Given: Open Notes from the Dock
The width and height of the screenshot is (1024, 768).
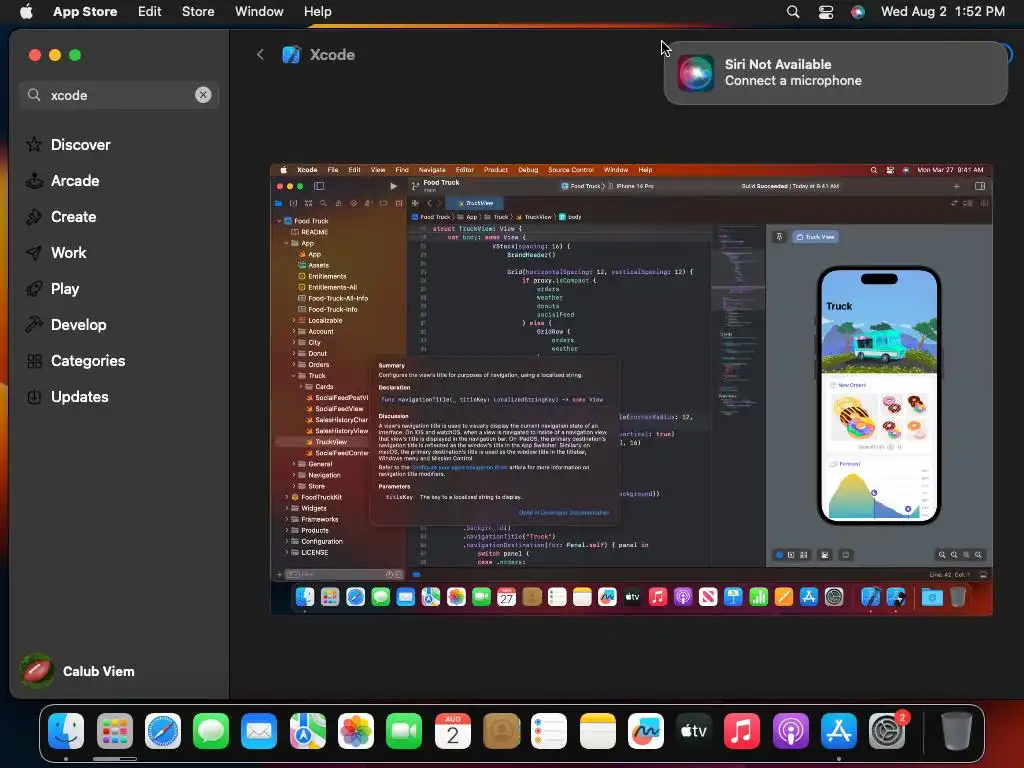Looking at the screenshot, I should pyautogui.click(x=598, y=731).
